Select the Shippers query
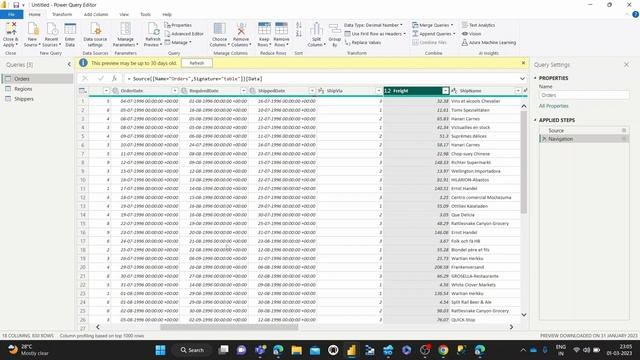This screenshot has width=640, height=360. 38,99
